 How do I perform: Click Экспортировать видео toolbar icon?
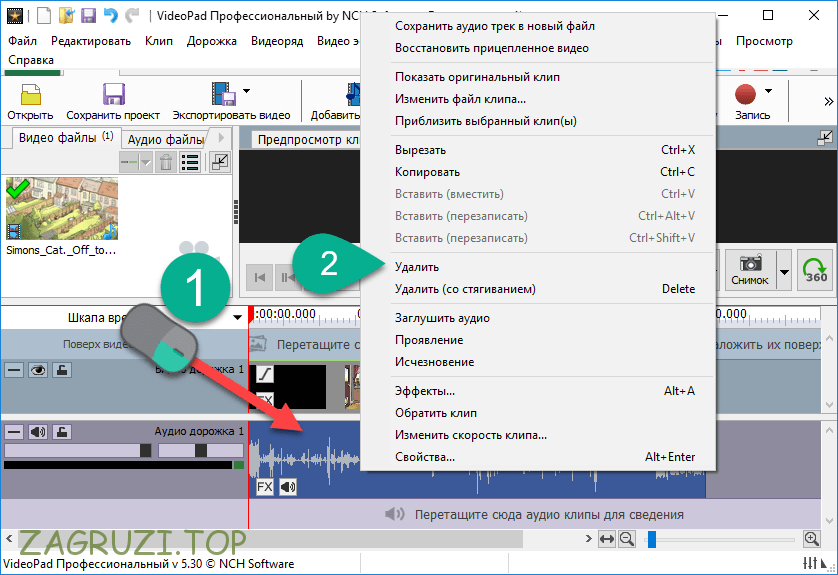point(223,94)
